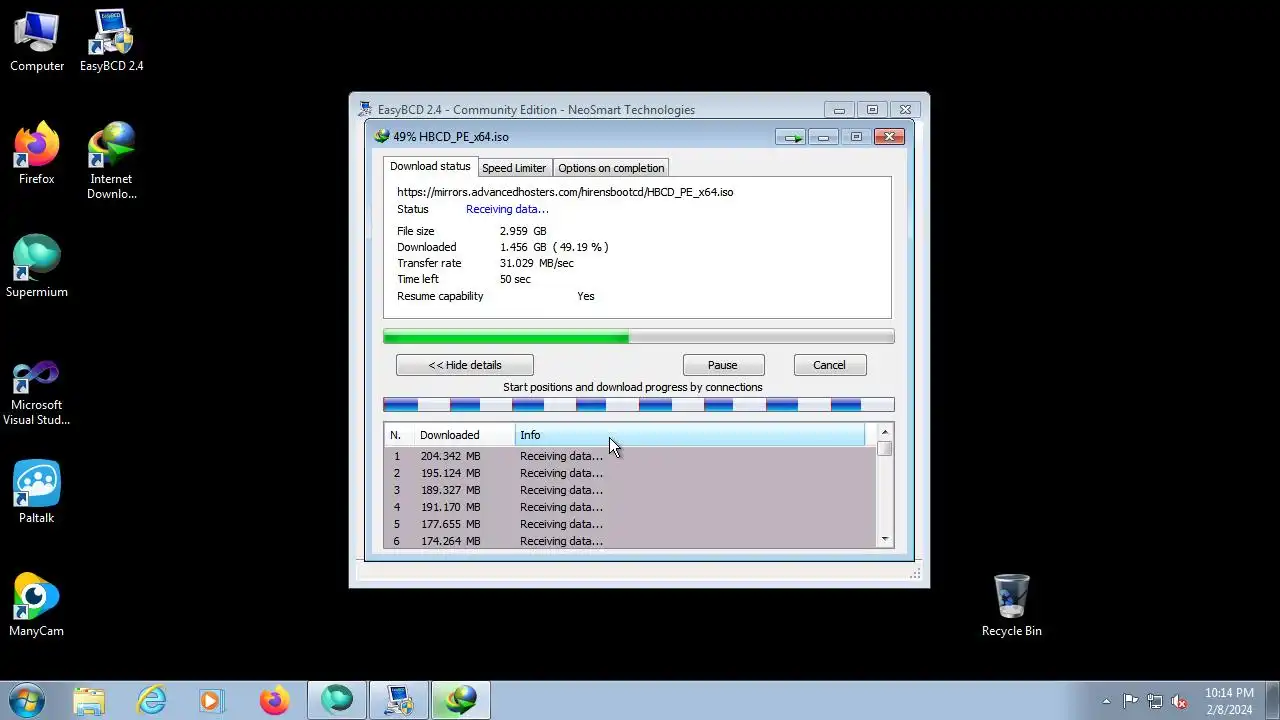Click the green arrow tray button in IDM title bar
This screenshot has width=1280, height=720.
click(x=791, y=137)
